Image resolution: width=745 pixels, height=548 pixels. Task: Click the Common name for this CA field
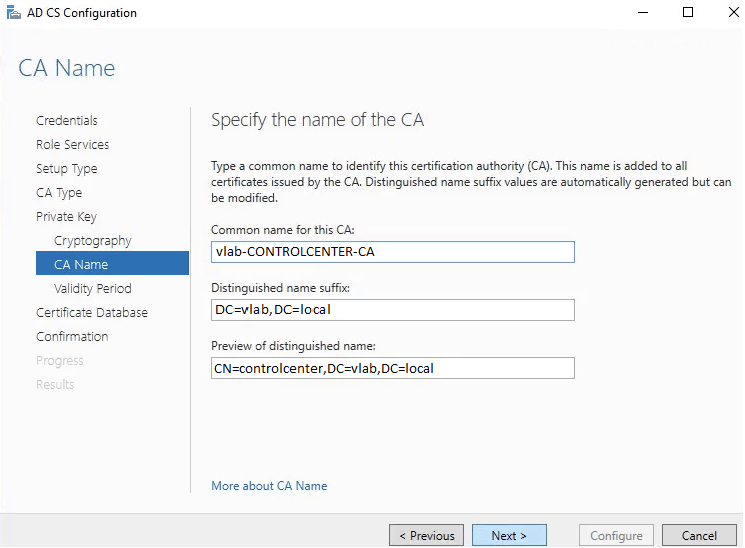(393, 252)
